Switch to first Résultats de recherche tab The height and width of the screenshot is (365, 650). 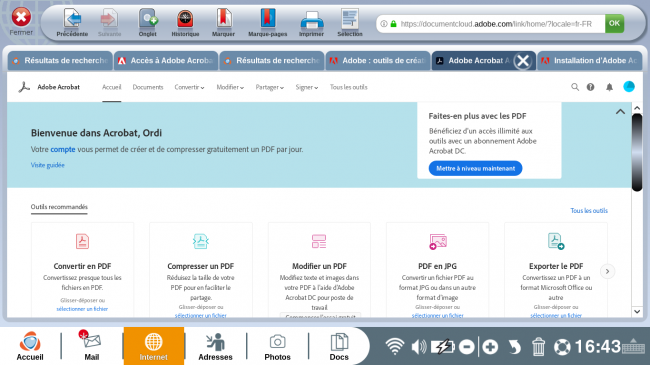coord(60,61)
